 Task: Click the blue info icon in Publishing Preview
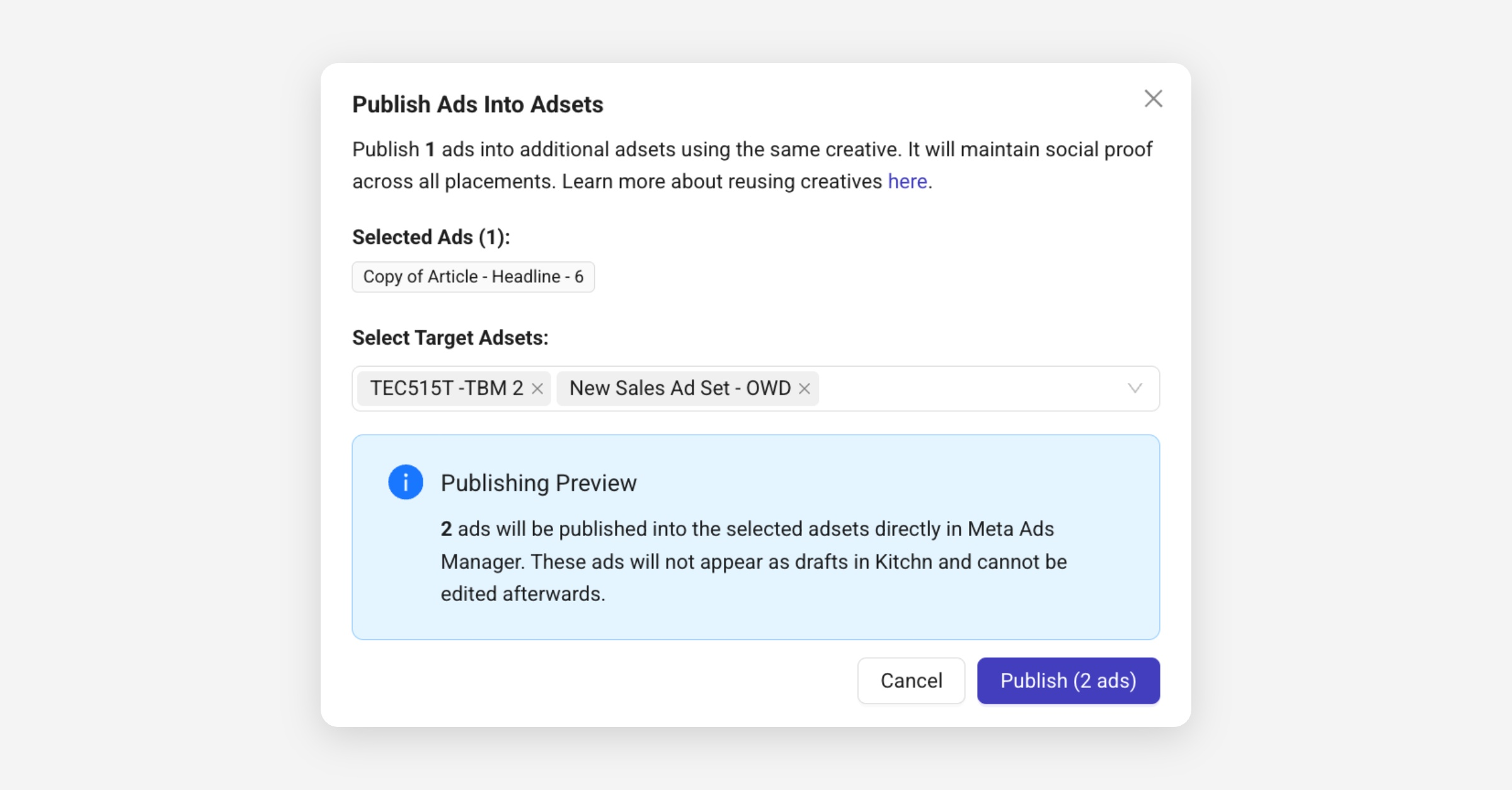tap(405, 483)
